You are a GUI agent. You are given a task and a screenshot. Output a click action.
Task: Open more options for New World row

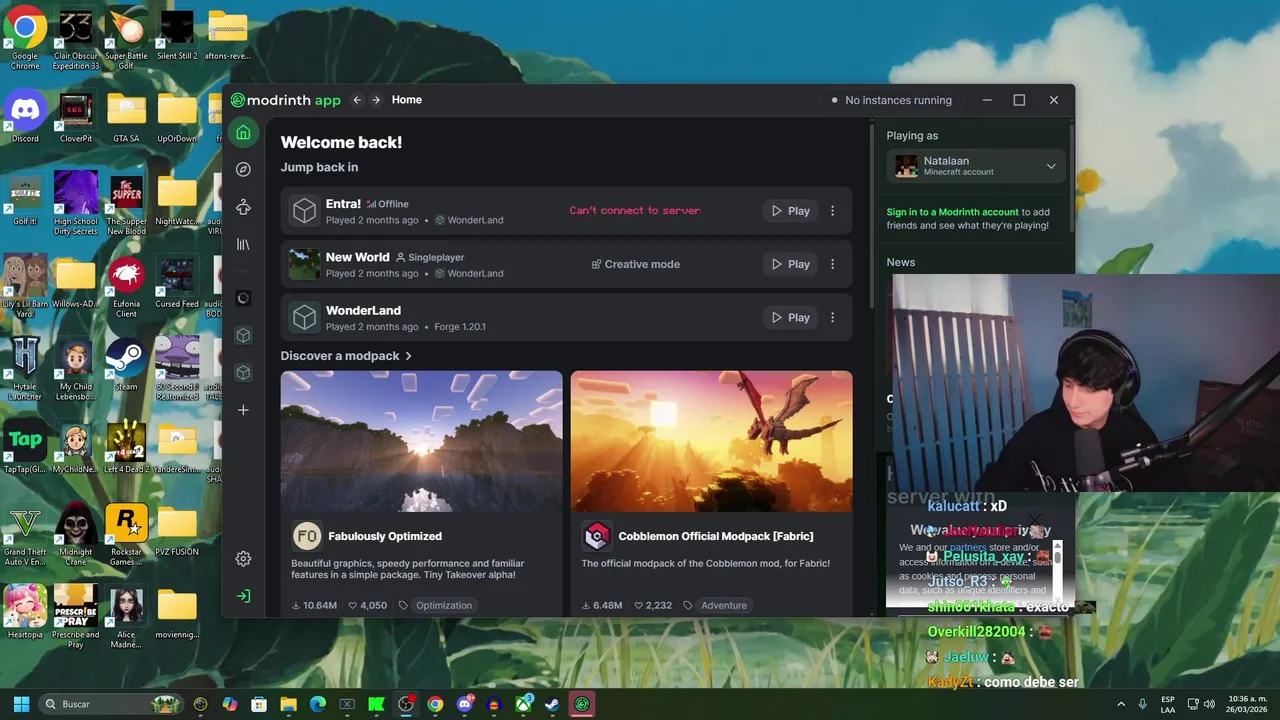tap(832, 264)
